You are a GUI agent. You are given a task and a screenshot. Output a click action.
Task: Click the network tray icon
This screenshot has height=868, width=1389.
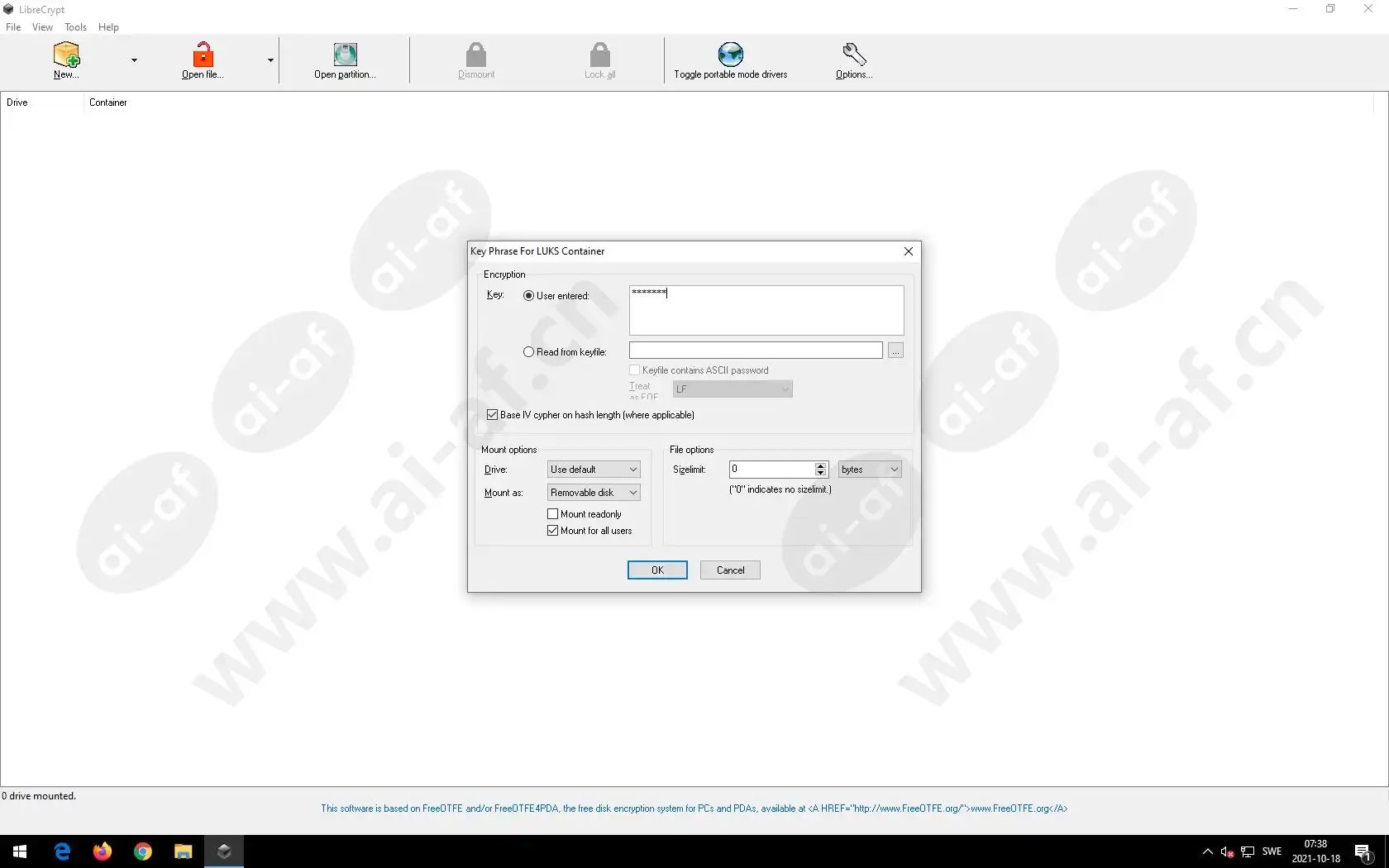tap(1248, 851)
